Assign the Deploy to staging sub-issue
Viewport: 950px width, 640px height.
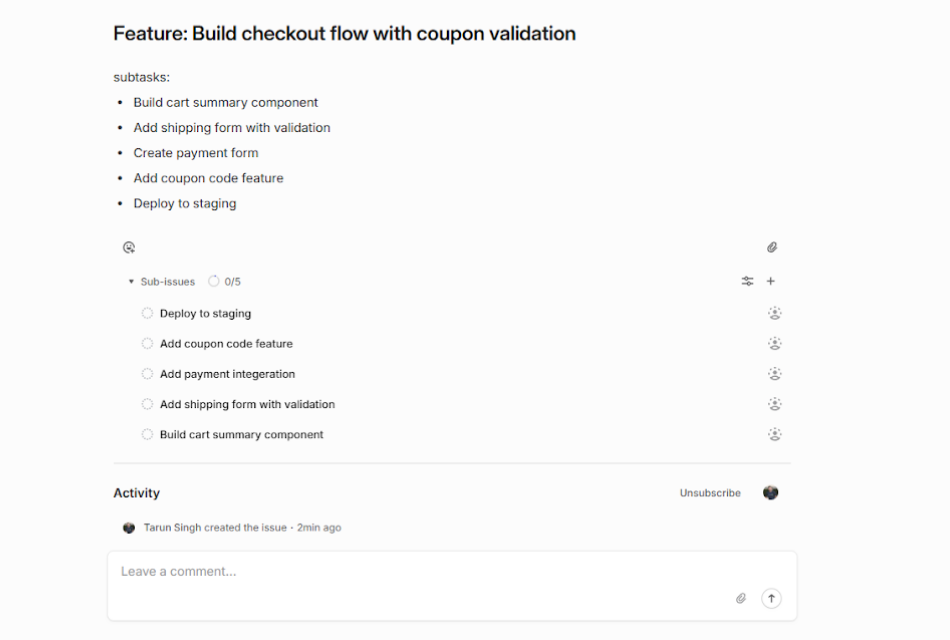774,313
